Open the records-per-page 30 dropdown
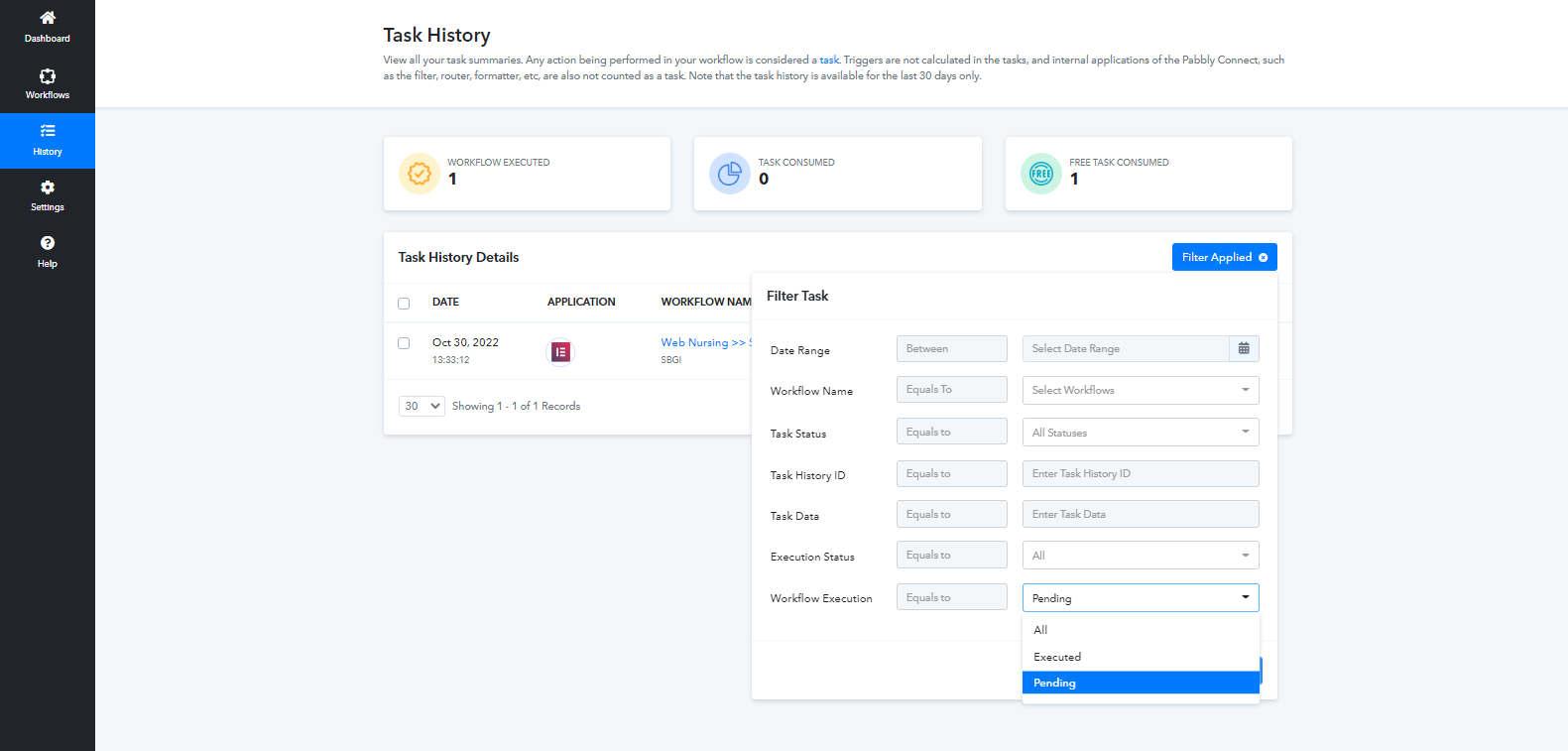The image size is (1568, 751). pos(422,406)
